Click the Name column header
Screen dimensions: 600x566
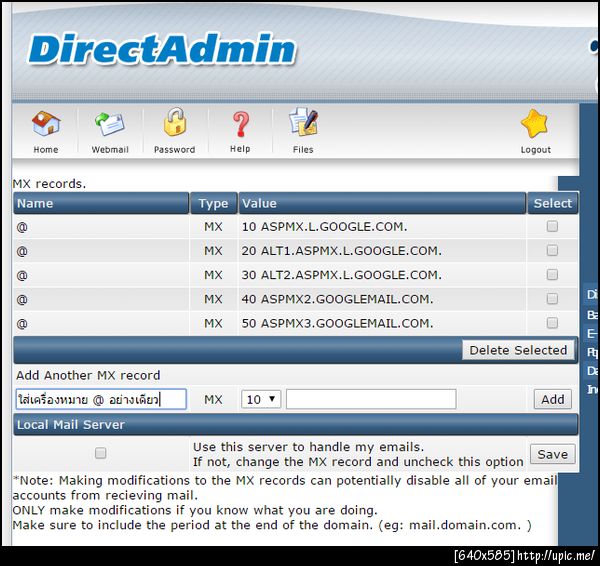coord(101,203)
